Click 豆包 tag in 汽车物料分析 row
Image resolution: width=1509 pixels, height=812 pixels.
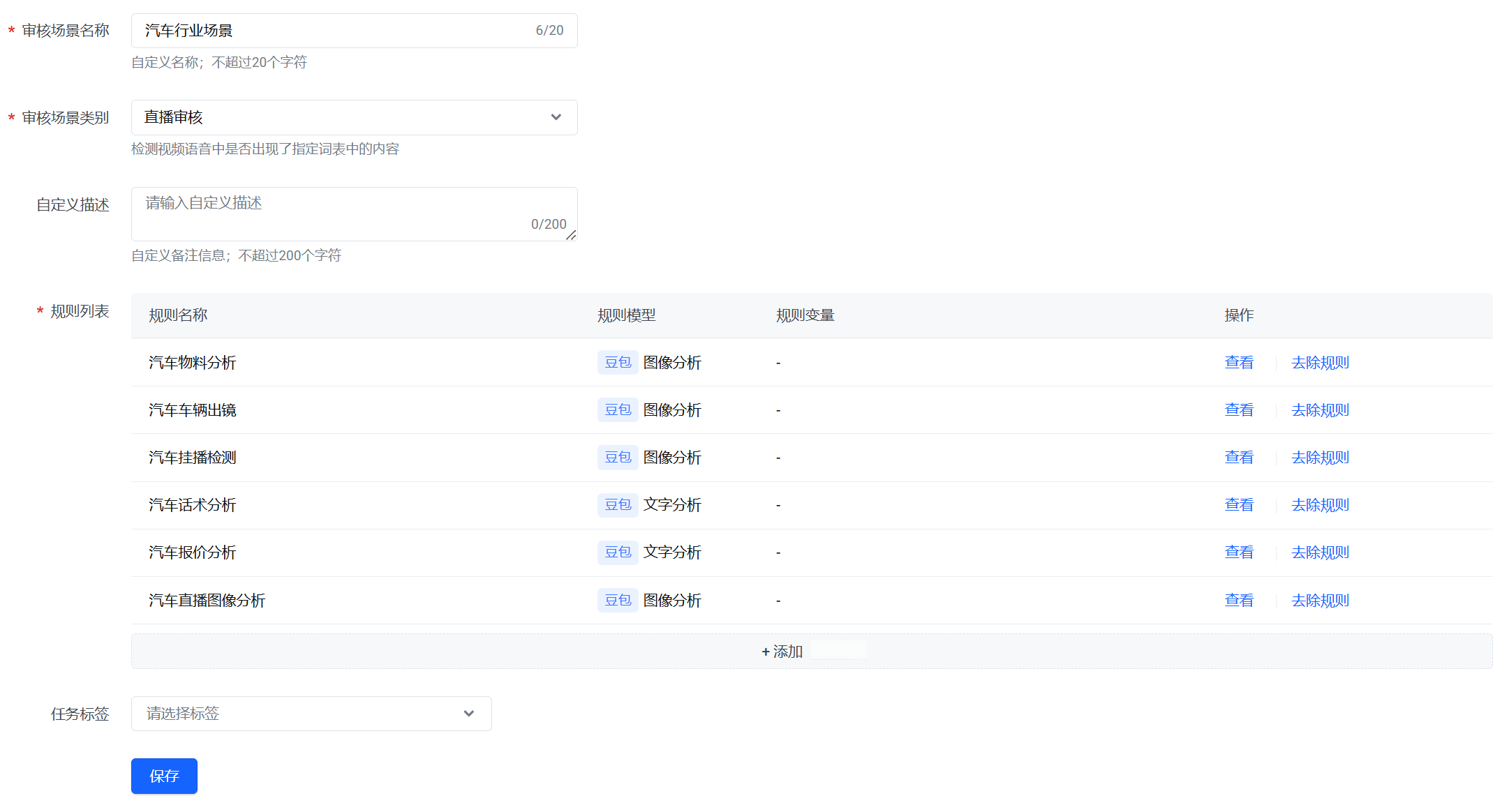(618, 363)
